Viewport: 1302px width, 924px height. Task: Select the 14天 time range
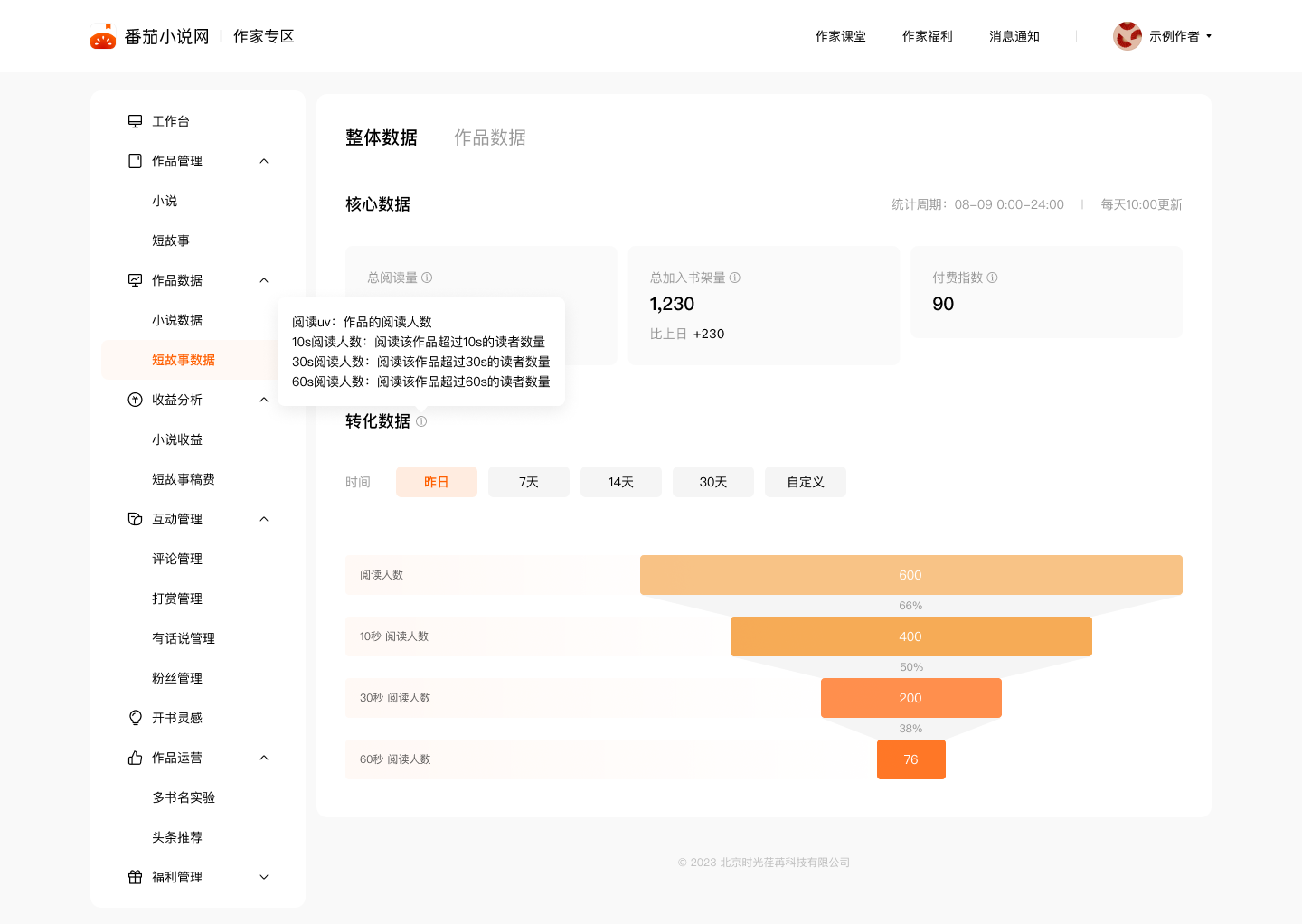coord(621,482)
